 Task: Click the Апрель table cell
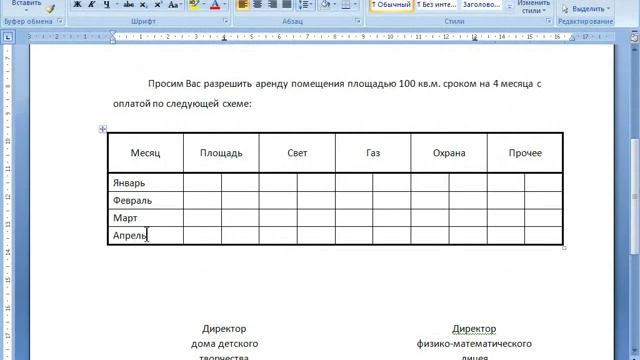coord(146,235)
